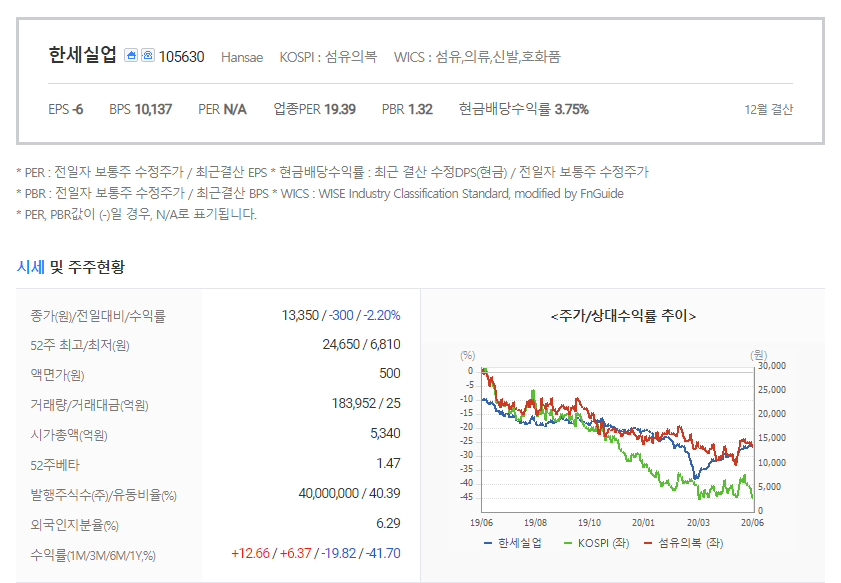Click the 30,000 right axis label
Screen dimensions: 841x583
[x=772, y=366]
